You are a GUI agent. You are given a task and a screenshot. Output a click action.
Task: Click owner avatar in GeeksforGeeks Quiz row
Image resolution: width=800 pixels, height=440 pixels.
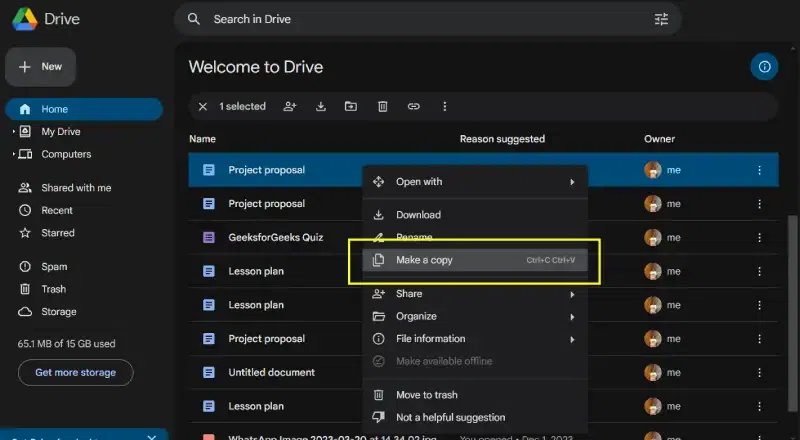pos(653,237)
